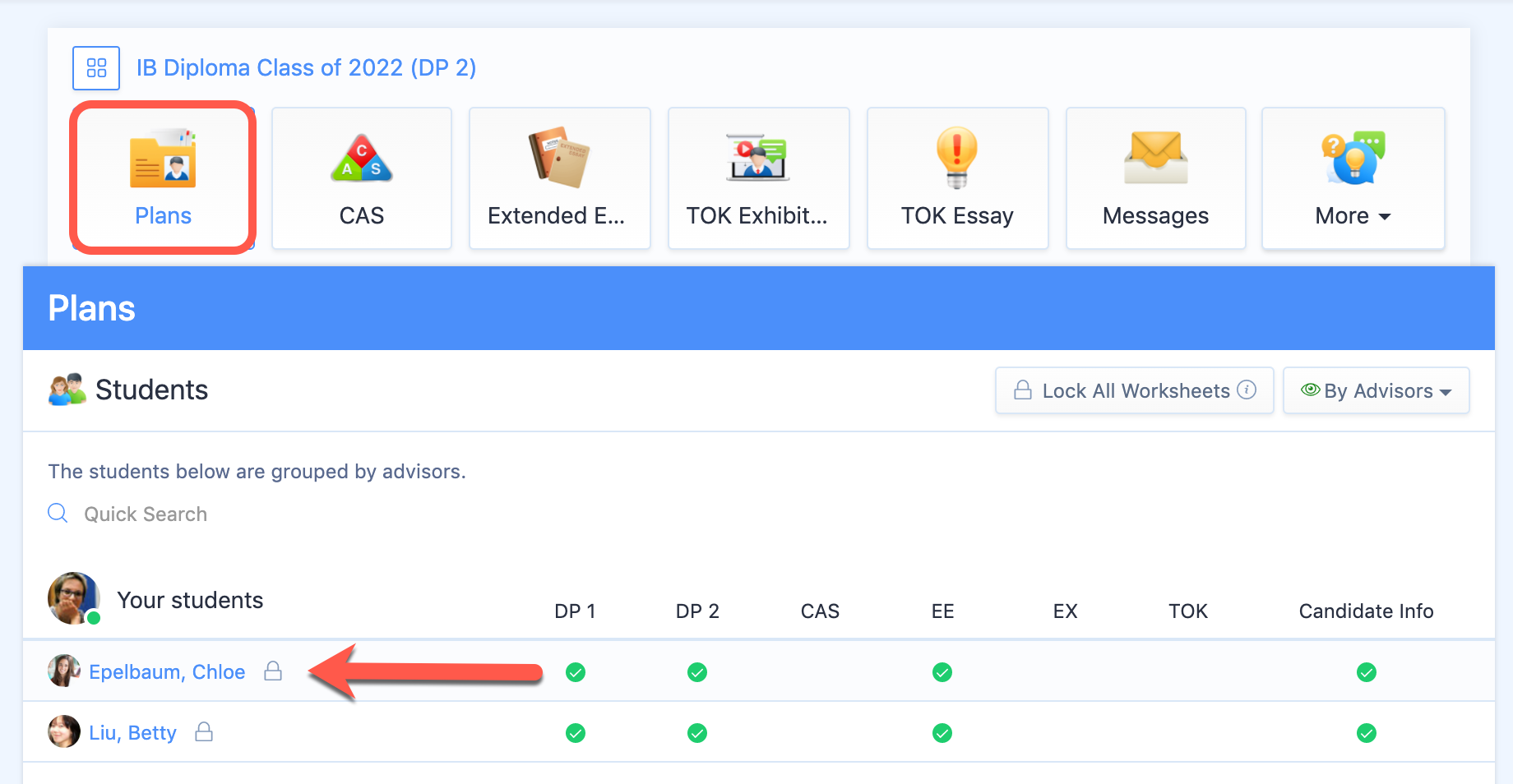
Task: Click the info icon on Lock All Worksheets
Action: [1247, 390]
